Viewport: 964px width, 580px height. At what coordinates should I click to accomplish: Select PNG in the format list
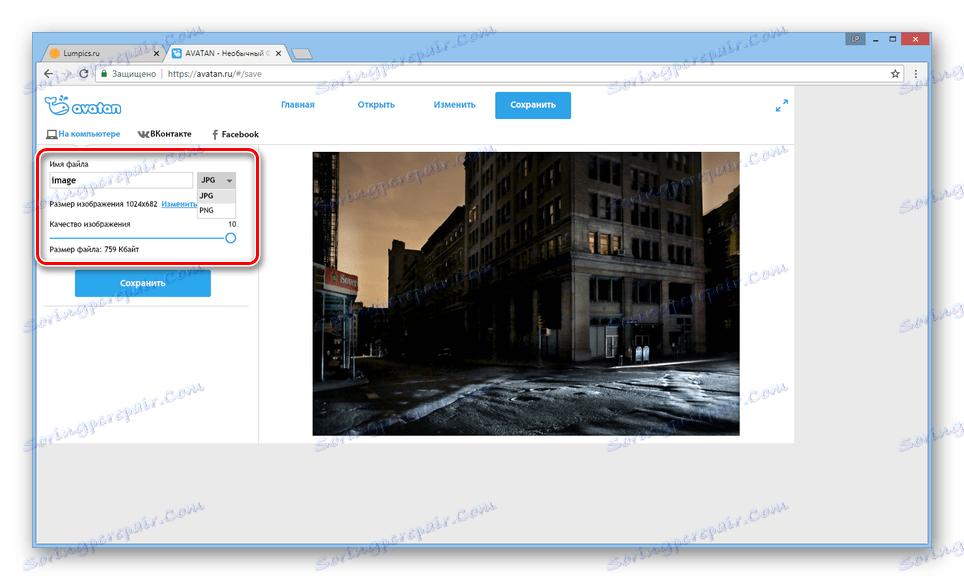click(216, 210)
